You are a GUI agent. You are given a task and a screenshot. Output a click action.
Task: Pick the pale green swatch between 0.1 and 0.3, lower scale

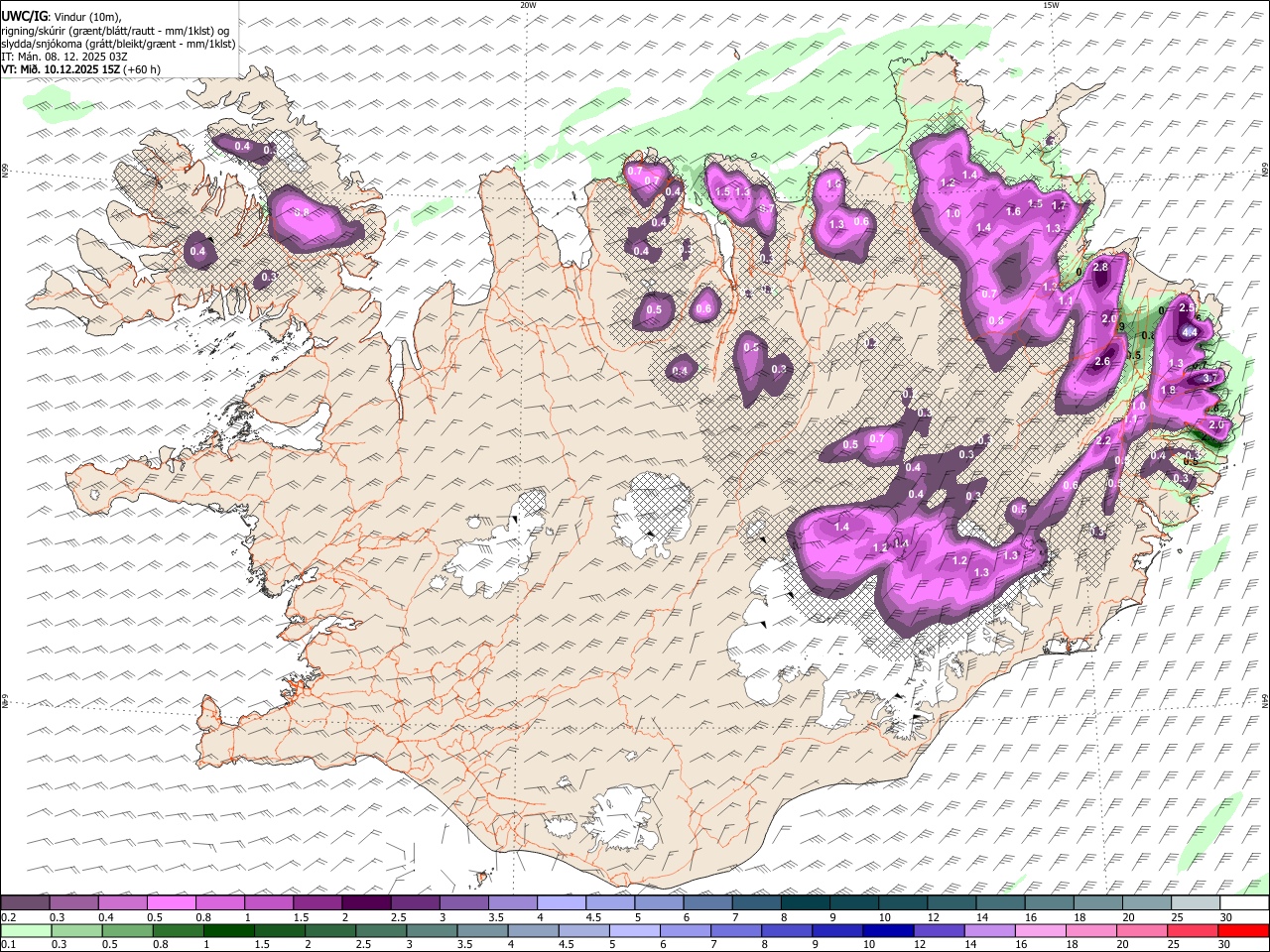click(x=26, y=930)
